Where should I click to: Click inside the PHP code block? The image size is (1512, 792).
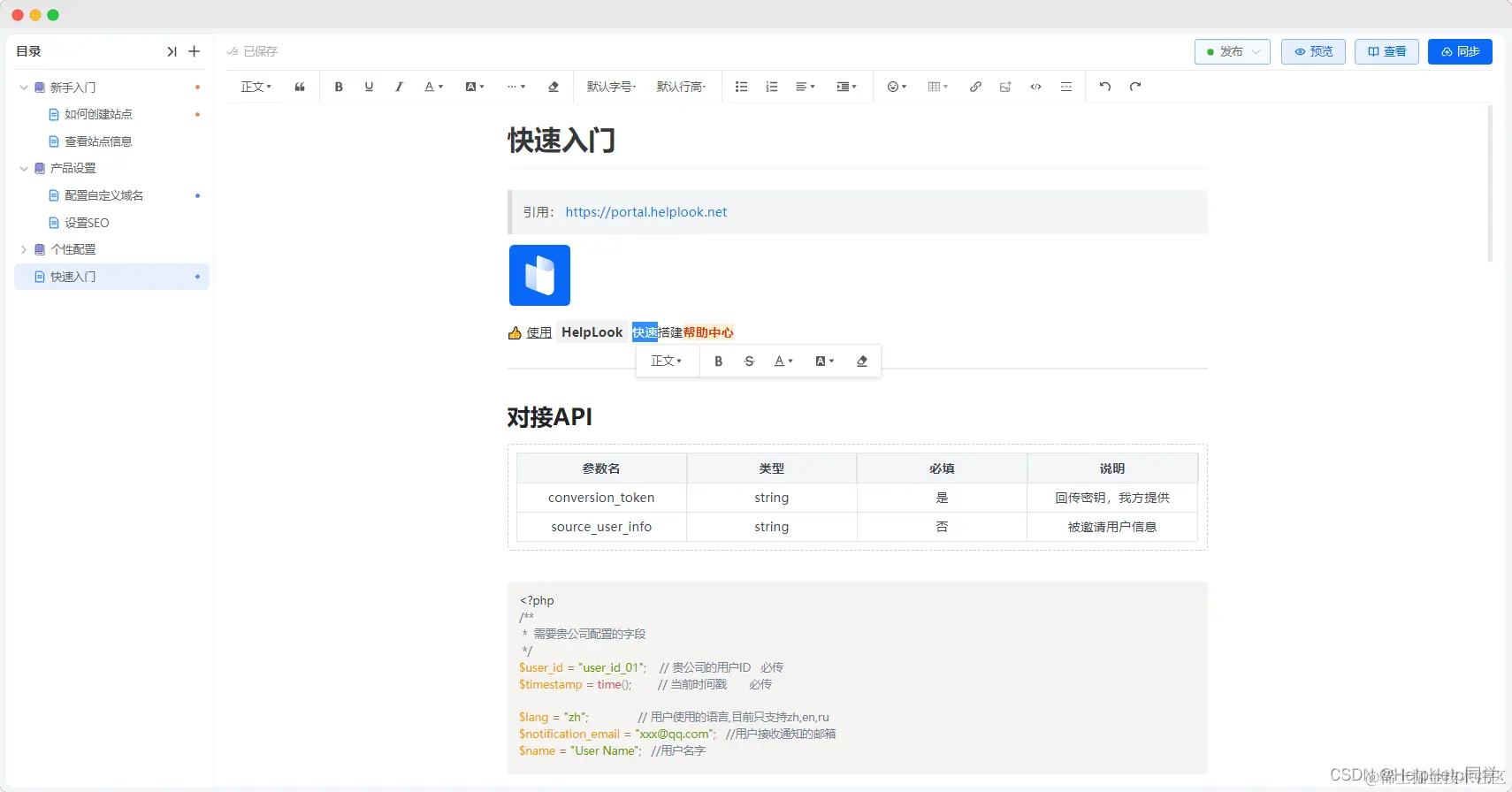pyautogui.click(x=858, y=678)
